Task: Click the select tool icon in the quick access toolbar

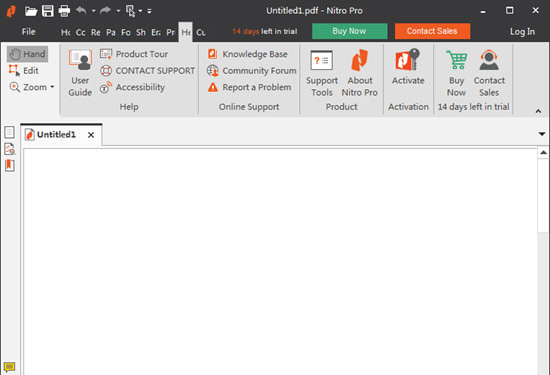Action: 130,11
